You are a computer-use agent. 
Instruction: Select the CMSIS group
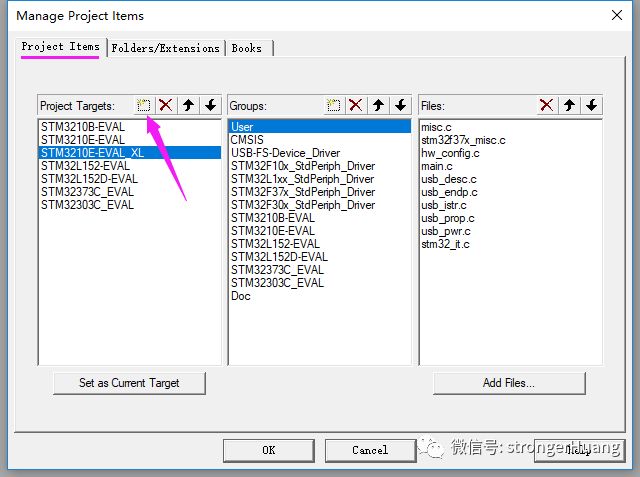(320, 140)
